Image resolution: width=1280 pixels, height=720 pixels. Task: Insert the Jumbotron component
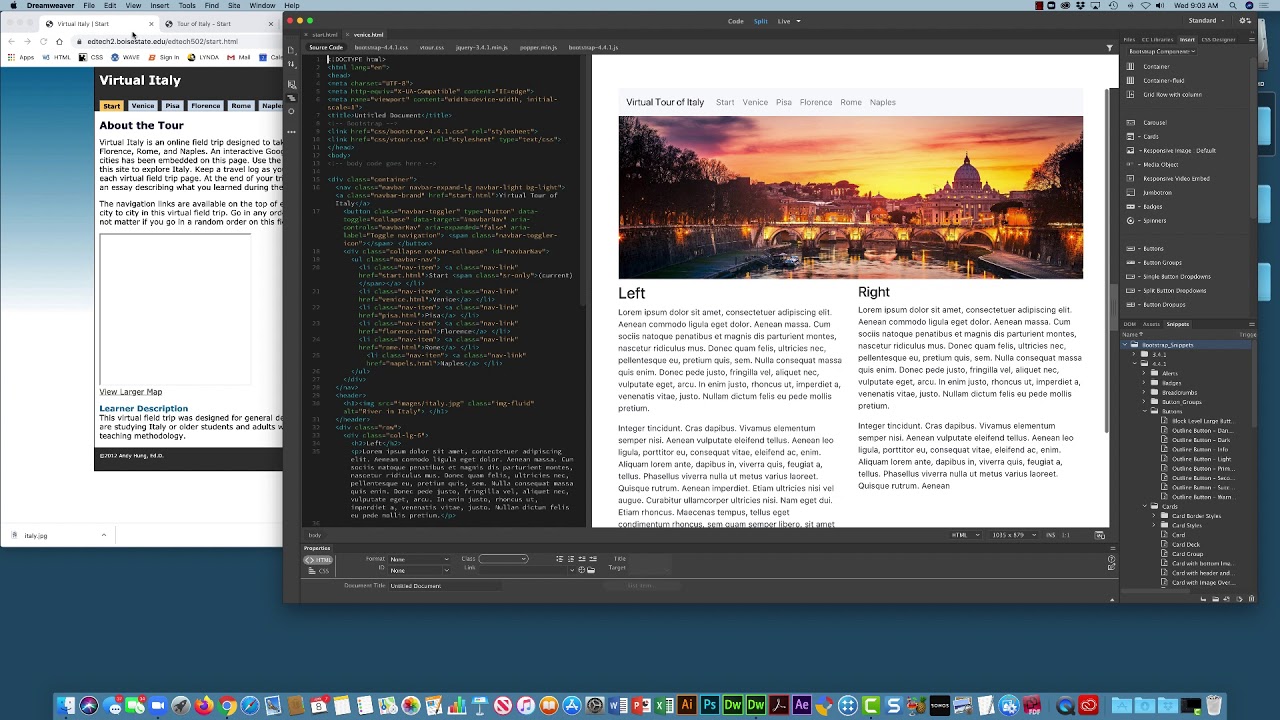1157,193
